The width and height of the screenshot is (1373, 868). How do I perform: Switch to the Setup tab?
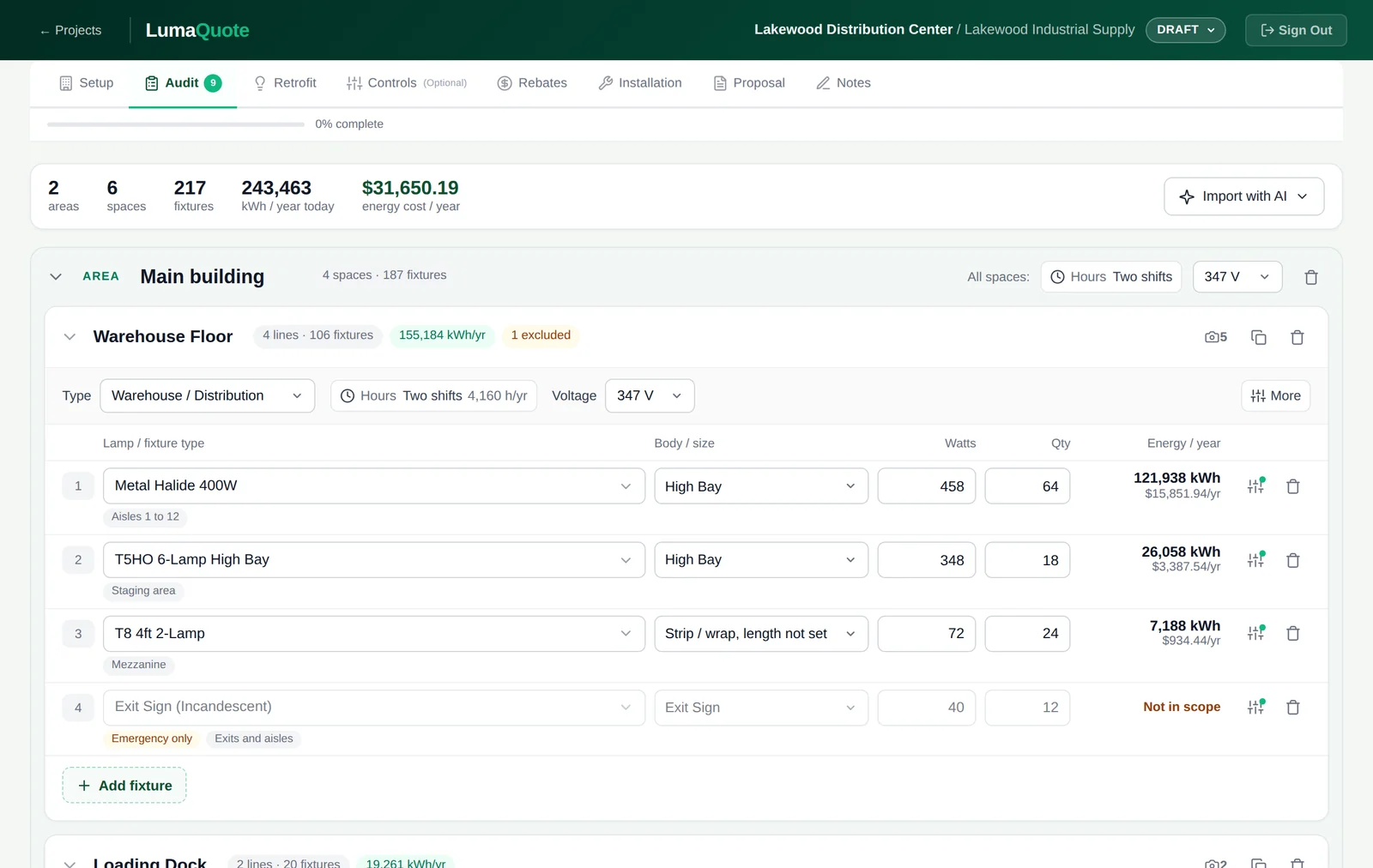click(87, 83)
